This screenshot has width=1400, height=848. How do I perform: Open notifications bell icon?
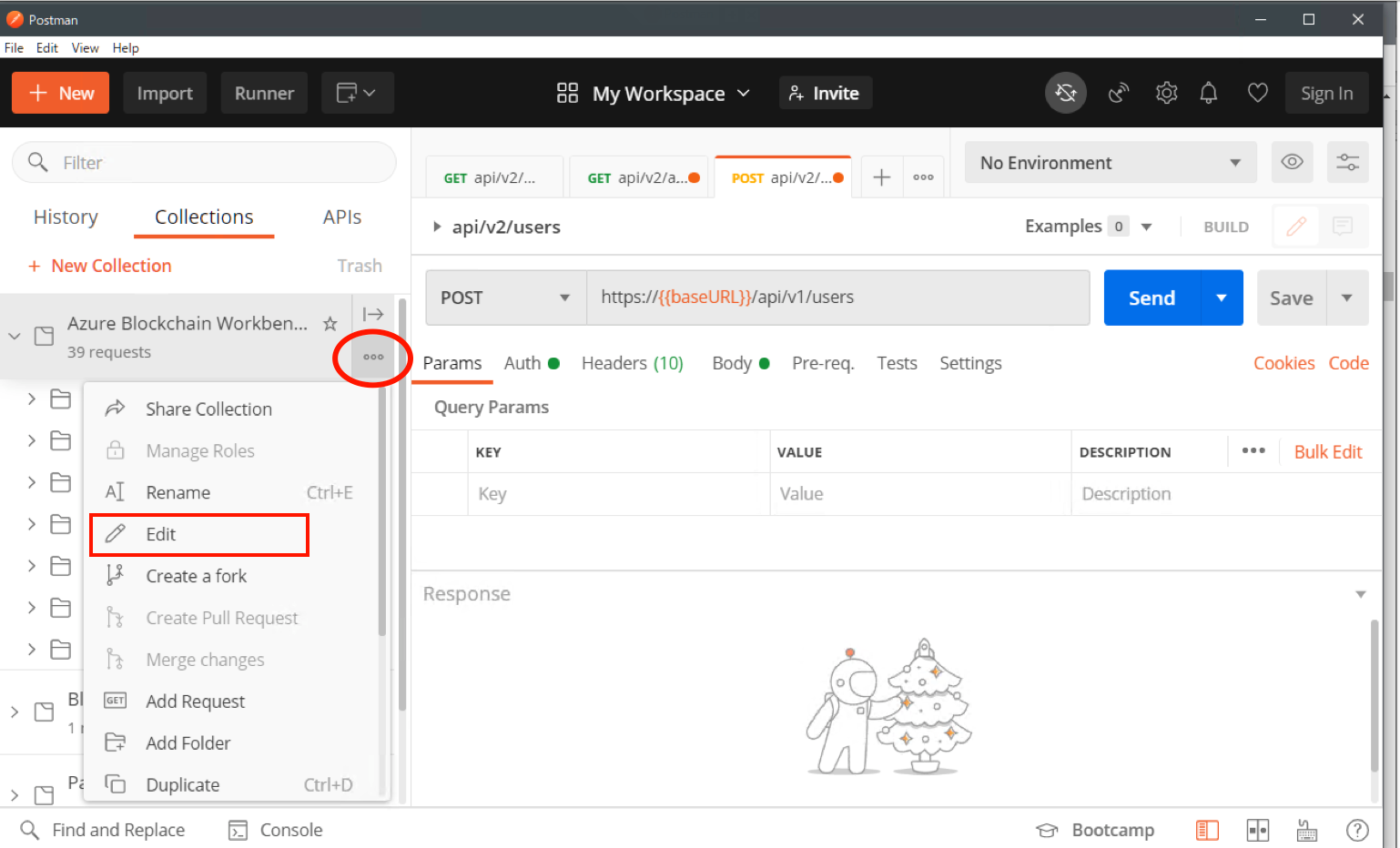[x=1209, y=93]
